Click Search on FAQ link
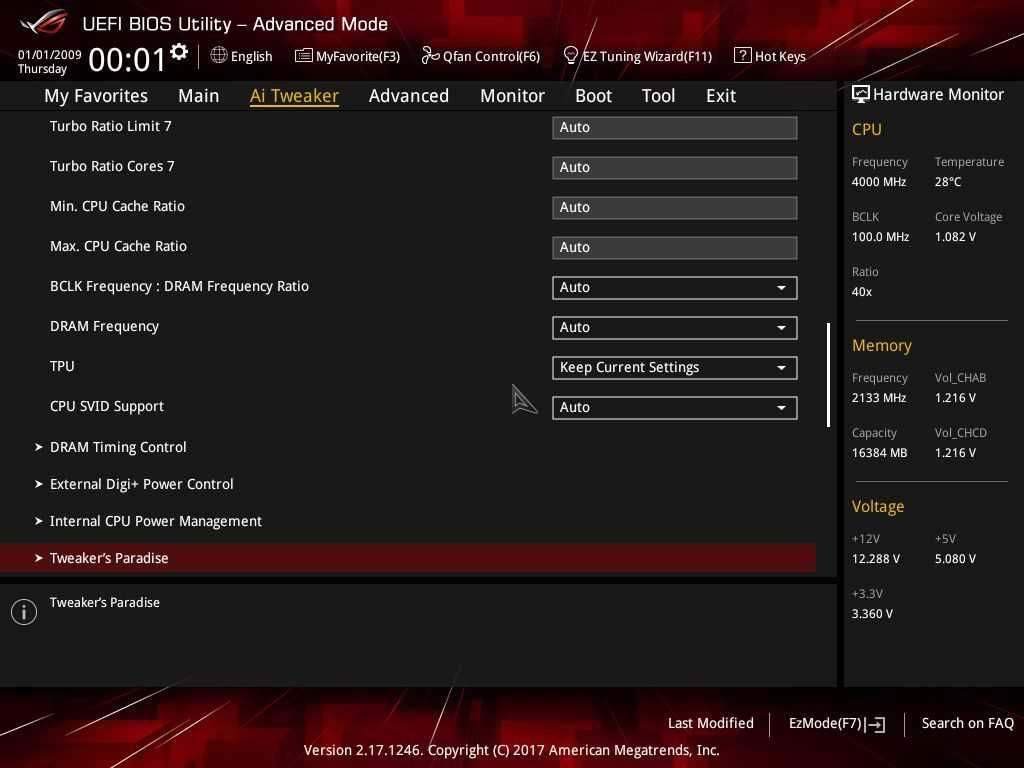This screenshot has width=1024, height=768. 967,723
